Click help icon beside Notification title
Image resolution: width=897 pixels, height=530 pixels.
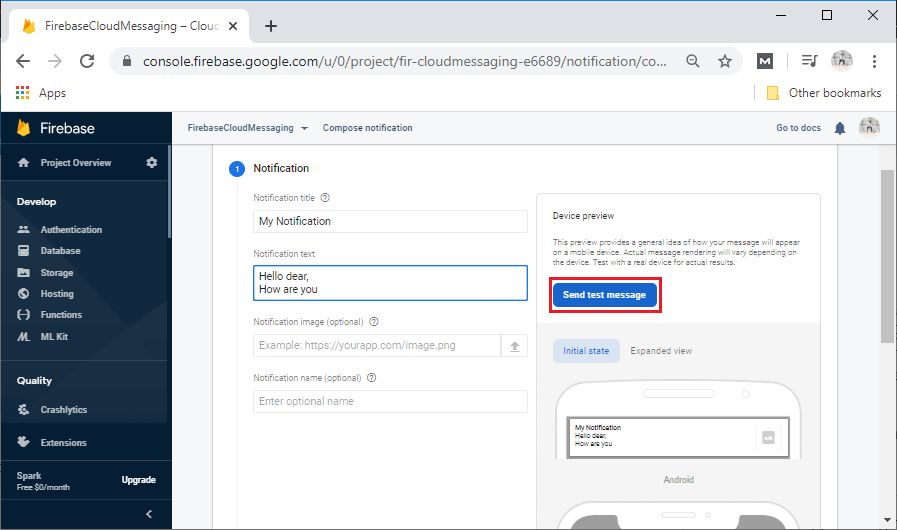click(x=325, y=197)
